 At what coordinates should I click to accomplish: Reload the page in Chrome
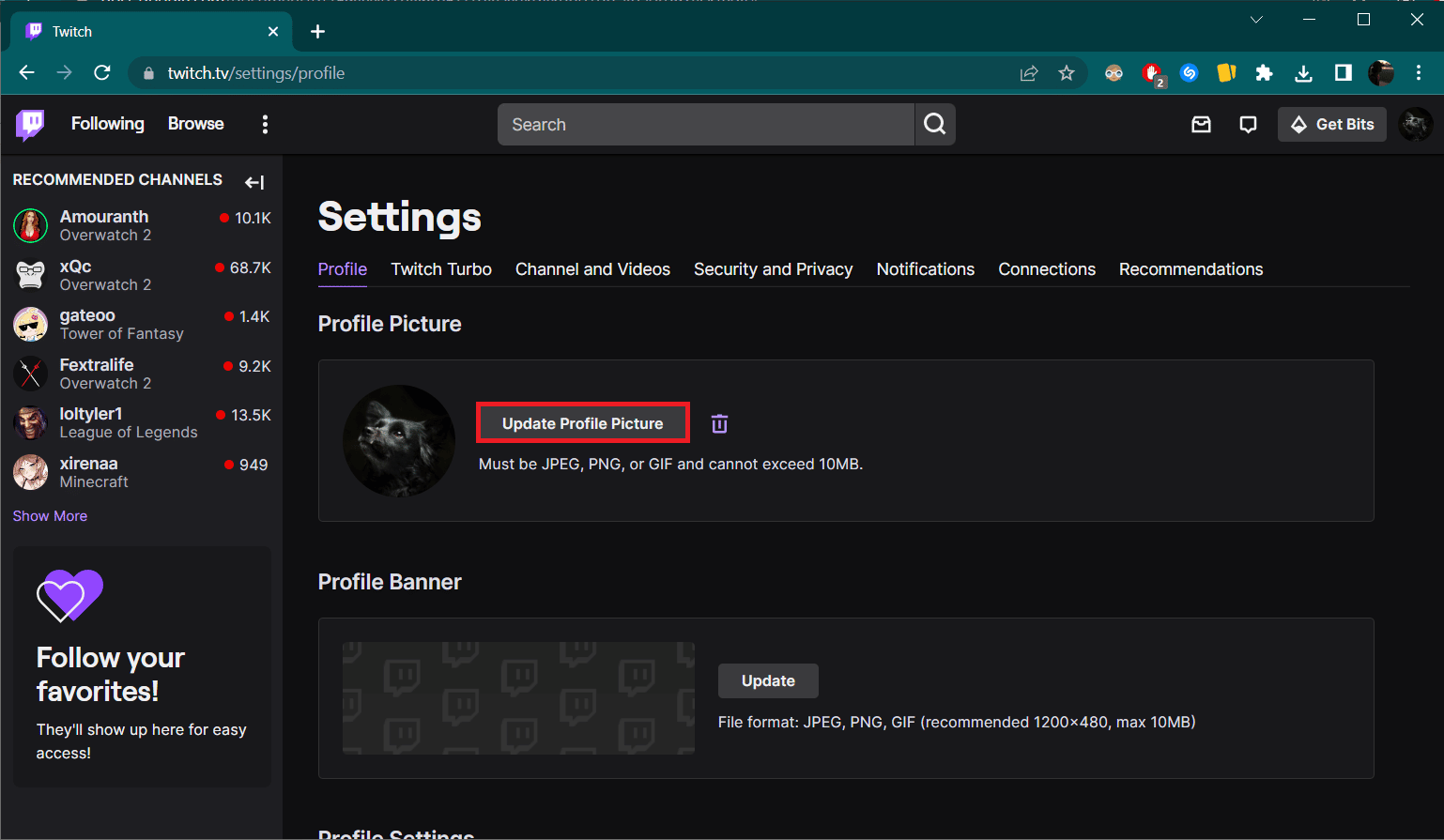(x=102, y=73)
